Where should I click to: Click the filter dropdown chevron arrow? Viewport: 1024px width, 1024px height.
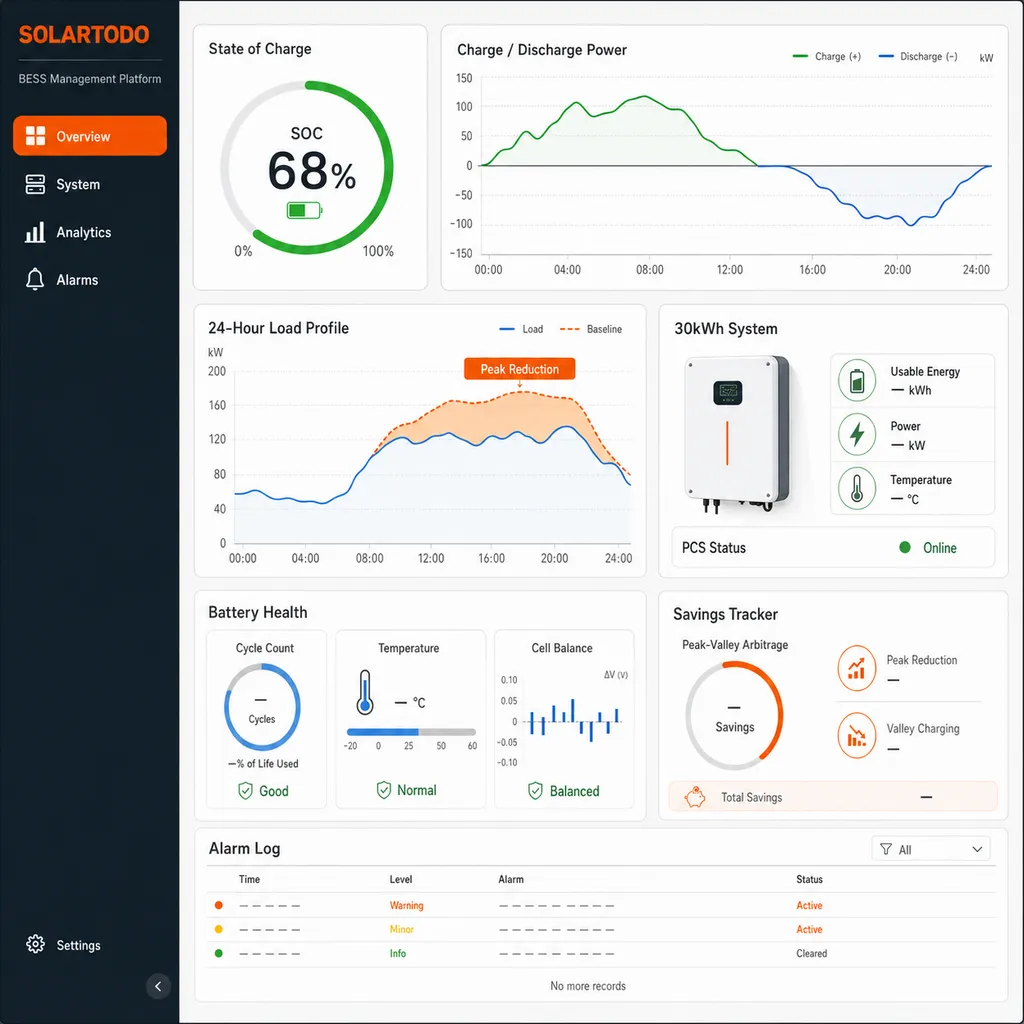point(977,849)
